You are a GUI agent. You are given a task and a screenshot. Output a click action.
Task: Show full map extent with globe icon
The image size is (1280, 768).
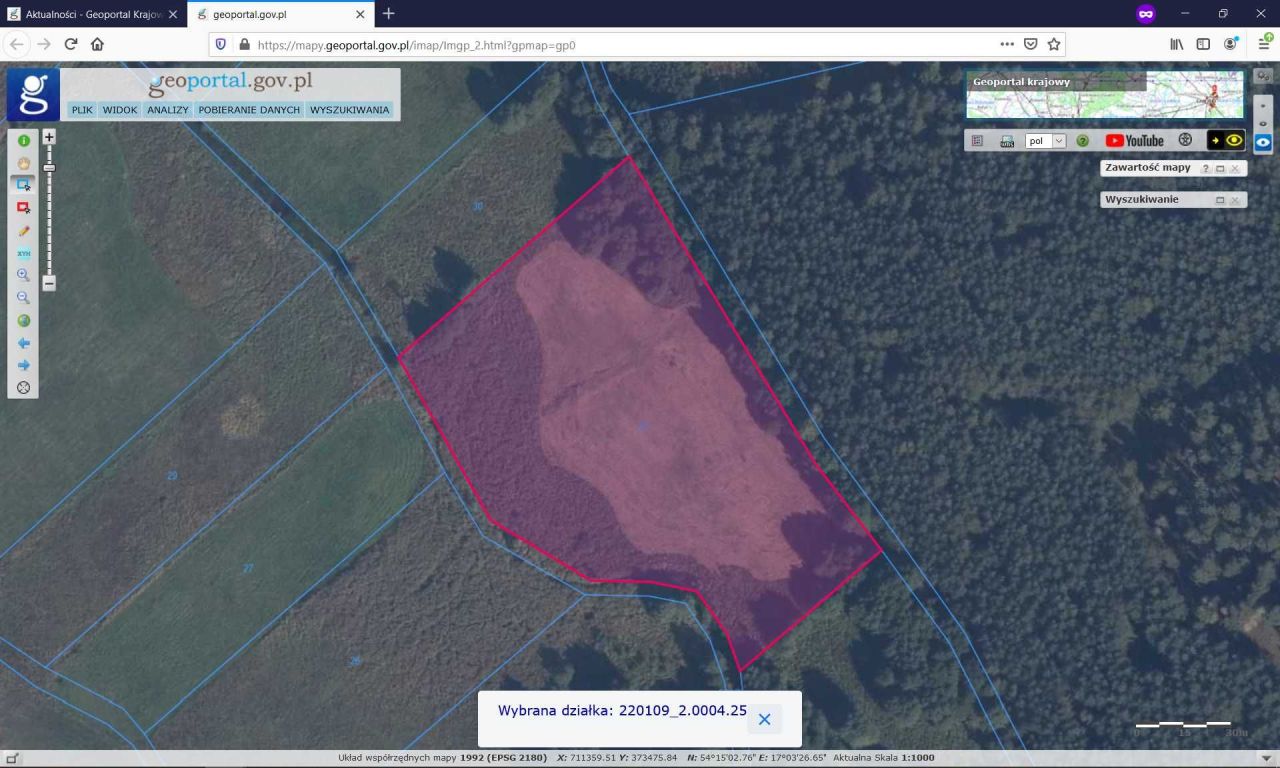click(x=24, y=321)
